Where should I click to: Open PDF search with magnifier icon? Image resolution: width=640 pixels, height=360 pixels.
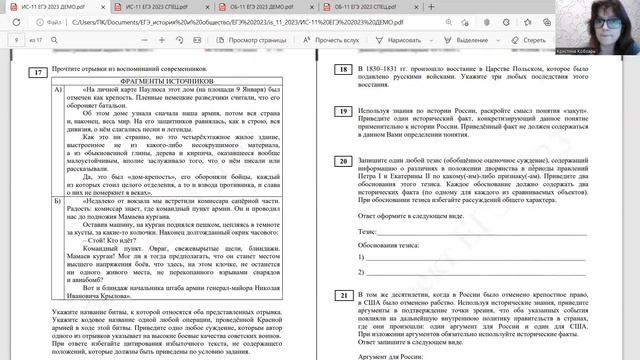pos(54,40)
